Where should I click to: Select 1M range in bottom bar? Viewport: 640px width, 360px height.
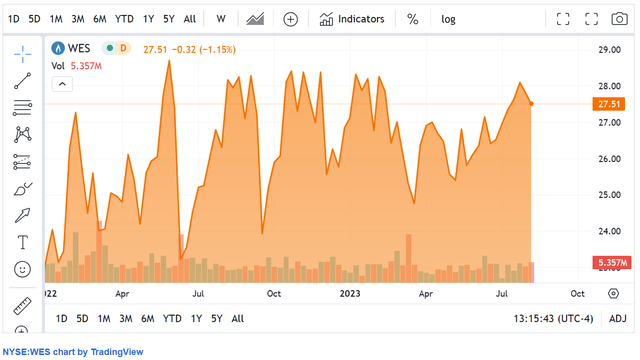pyautogui.click(x=104, y=318)
